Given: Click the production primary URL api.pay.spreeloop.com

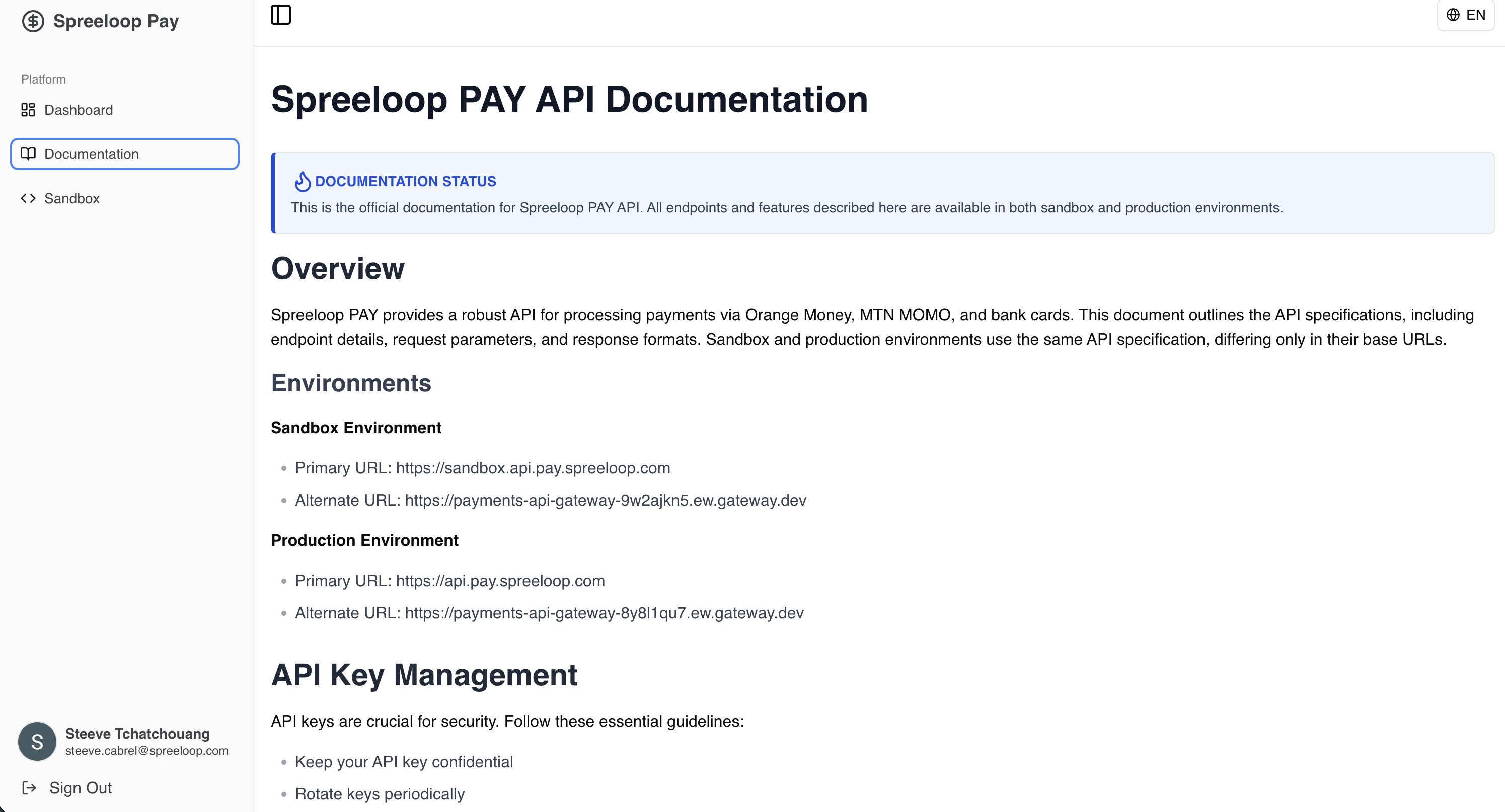Looking at the screenshot, I should click(500, 581).
